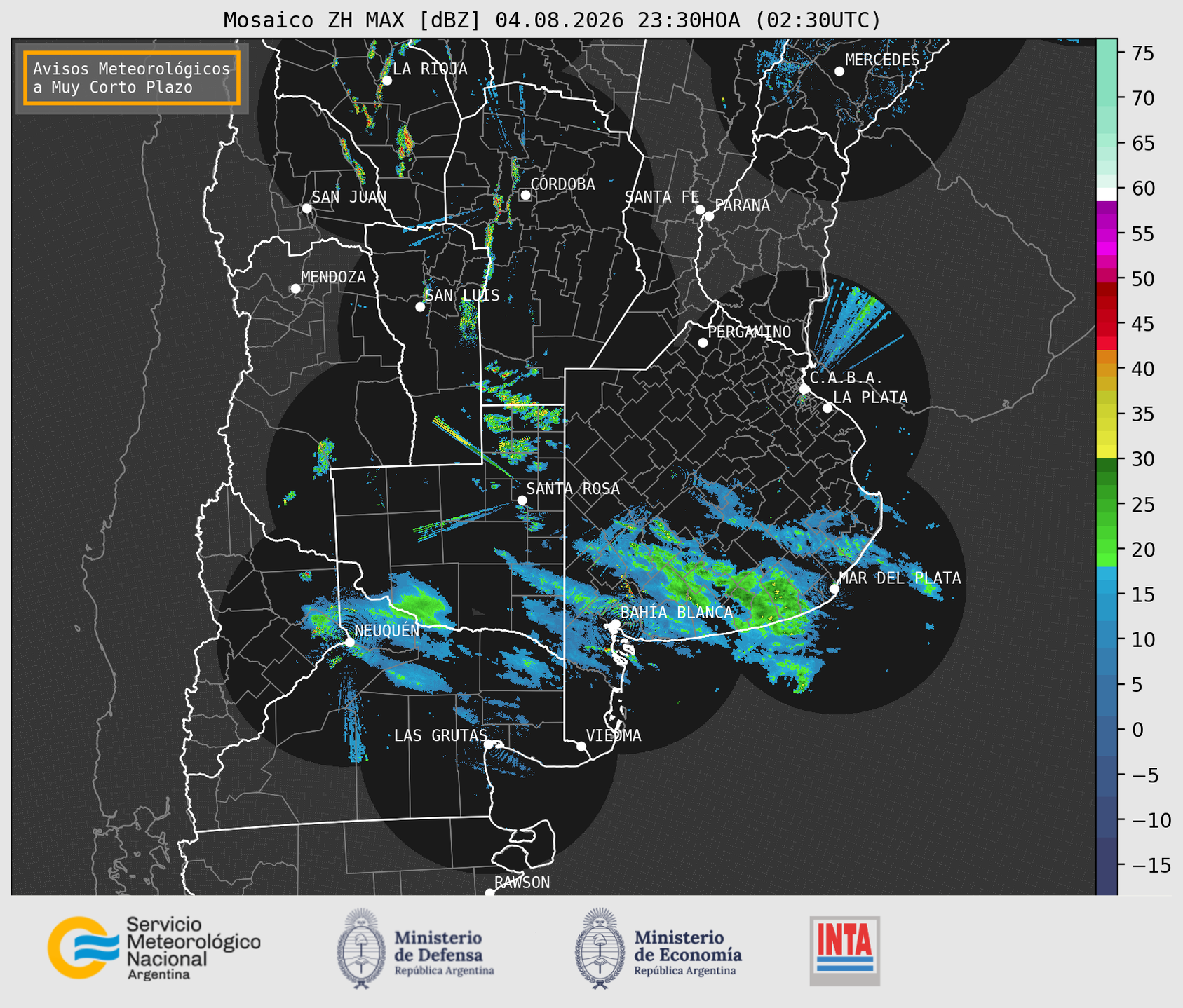Screen dimensions: 1183x1008
Task: Select the Mar del Plata marker dot
Action: click(834, 589)
